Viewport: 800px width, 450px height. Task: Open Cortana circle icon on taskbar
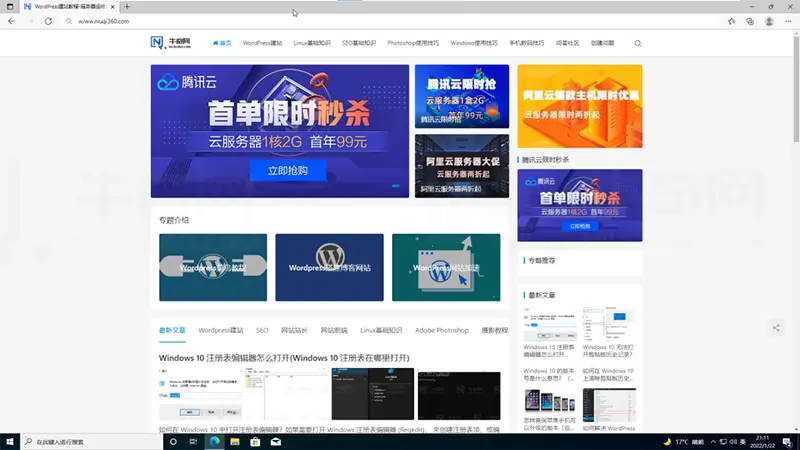173,442
